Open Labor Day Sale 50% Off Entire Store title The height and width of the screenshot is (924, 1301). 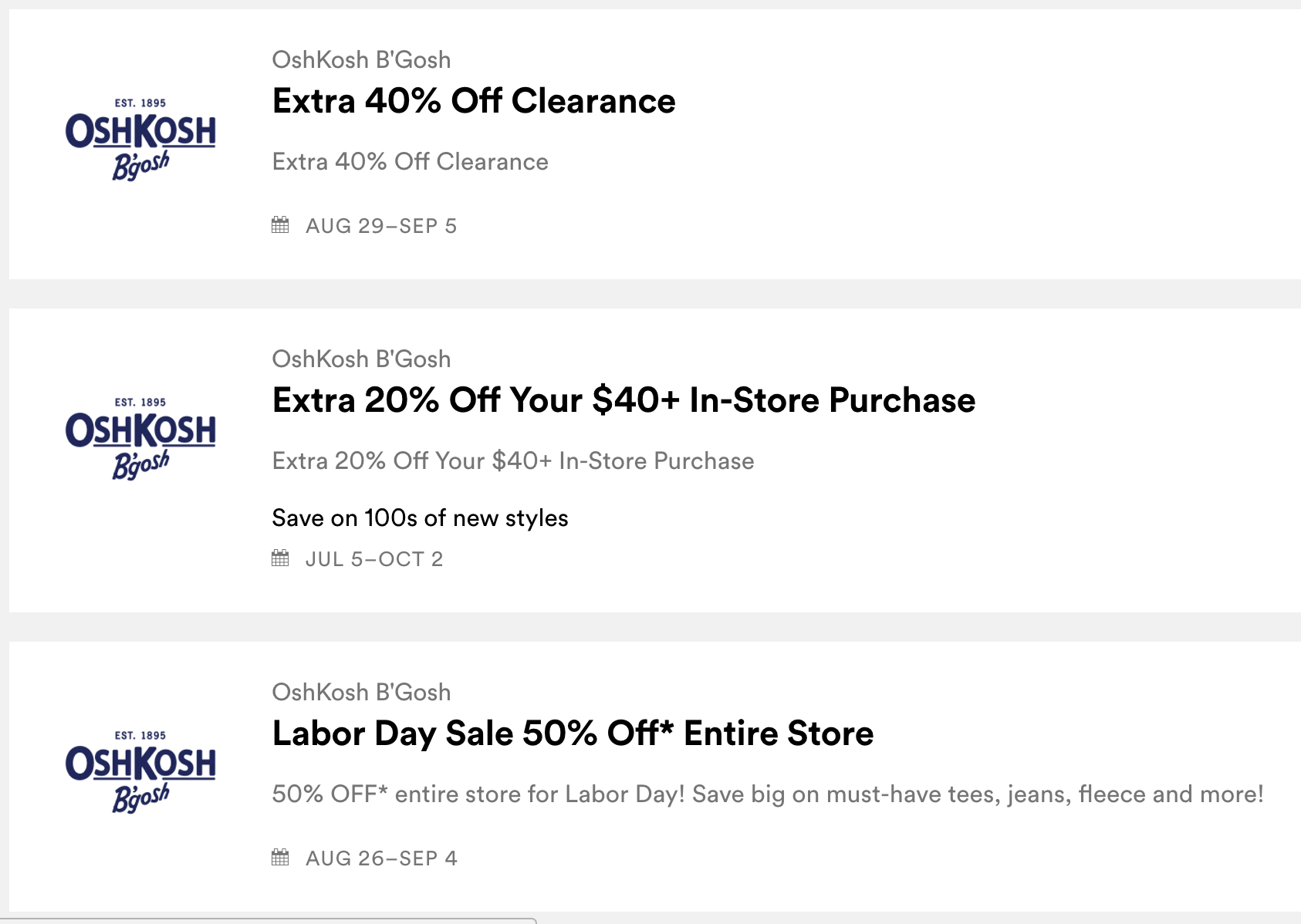(x=573, y=733)
